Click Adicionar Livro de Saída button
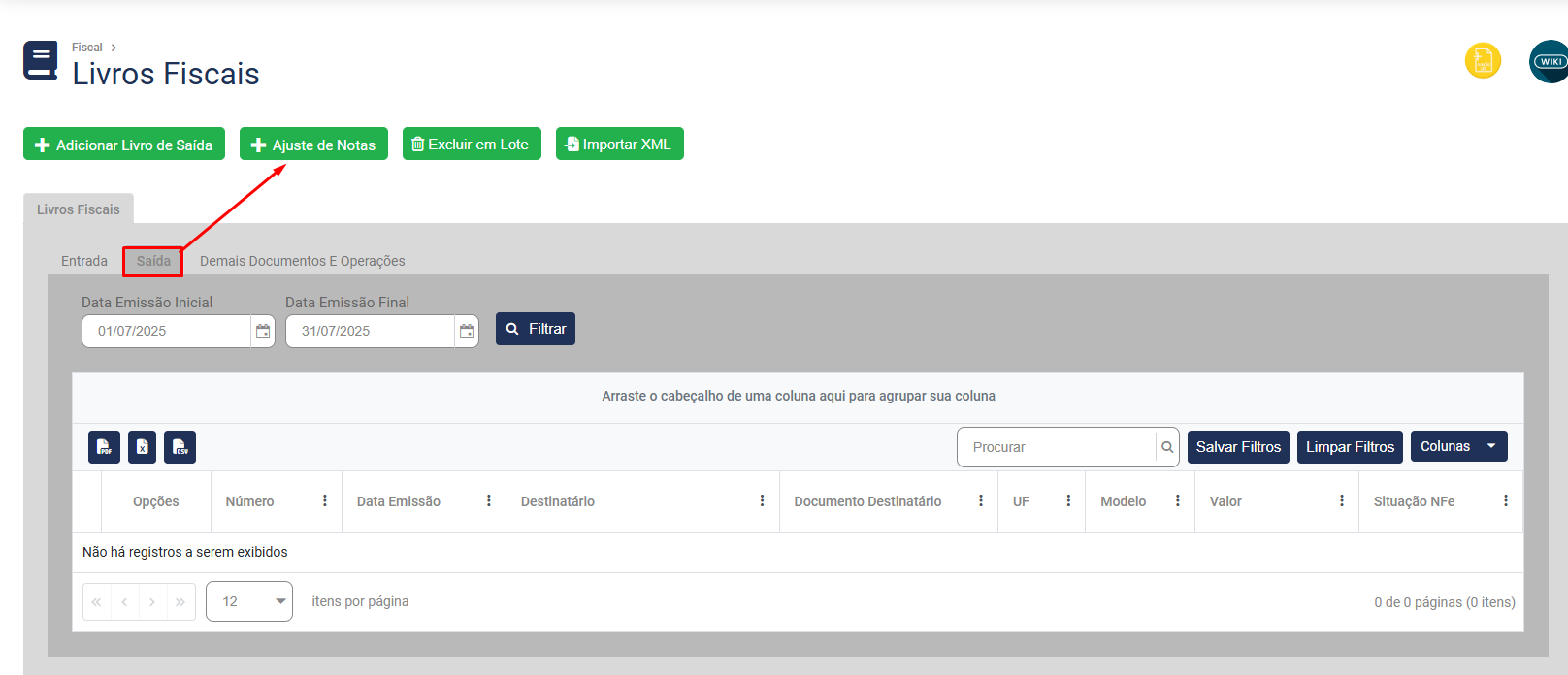The height and width of the screenshot is (675, 1568). pos(124,144)
